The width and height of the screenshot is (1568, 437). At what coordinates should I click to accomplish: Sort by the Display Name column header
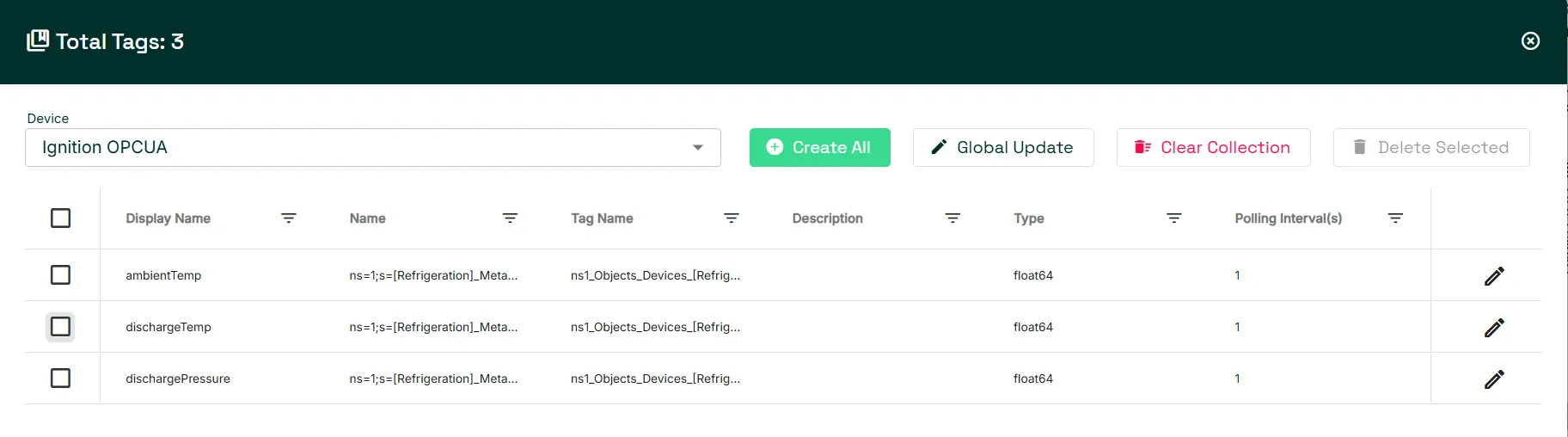click(168, 218)
